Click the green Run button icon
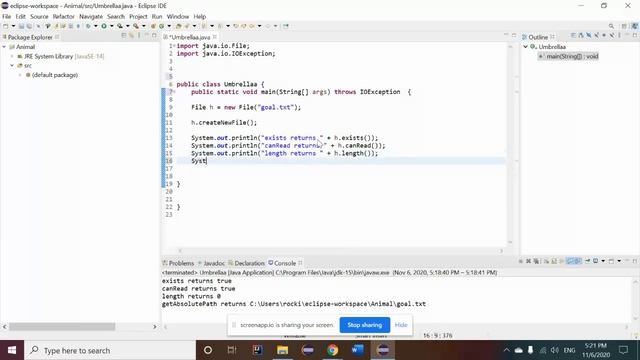Viewport: 640px width, 360px height. 104,26
